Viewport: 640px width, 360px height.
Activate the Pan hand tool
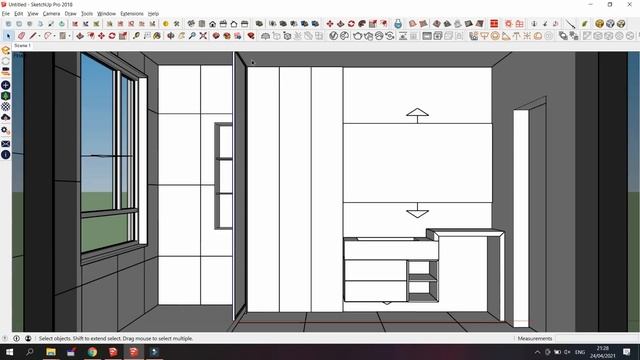[x=181, y=36]
